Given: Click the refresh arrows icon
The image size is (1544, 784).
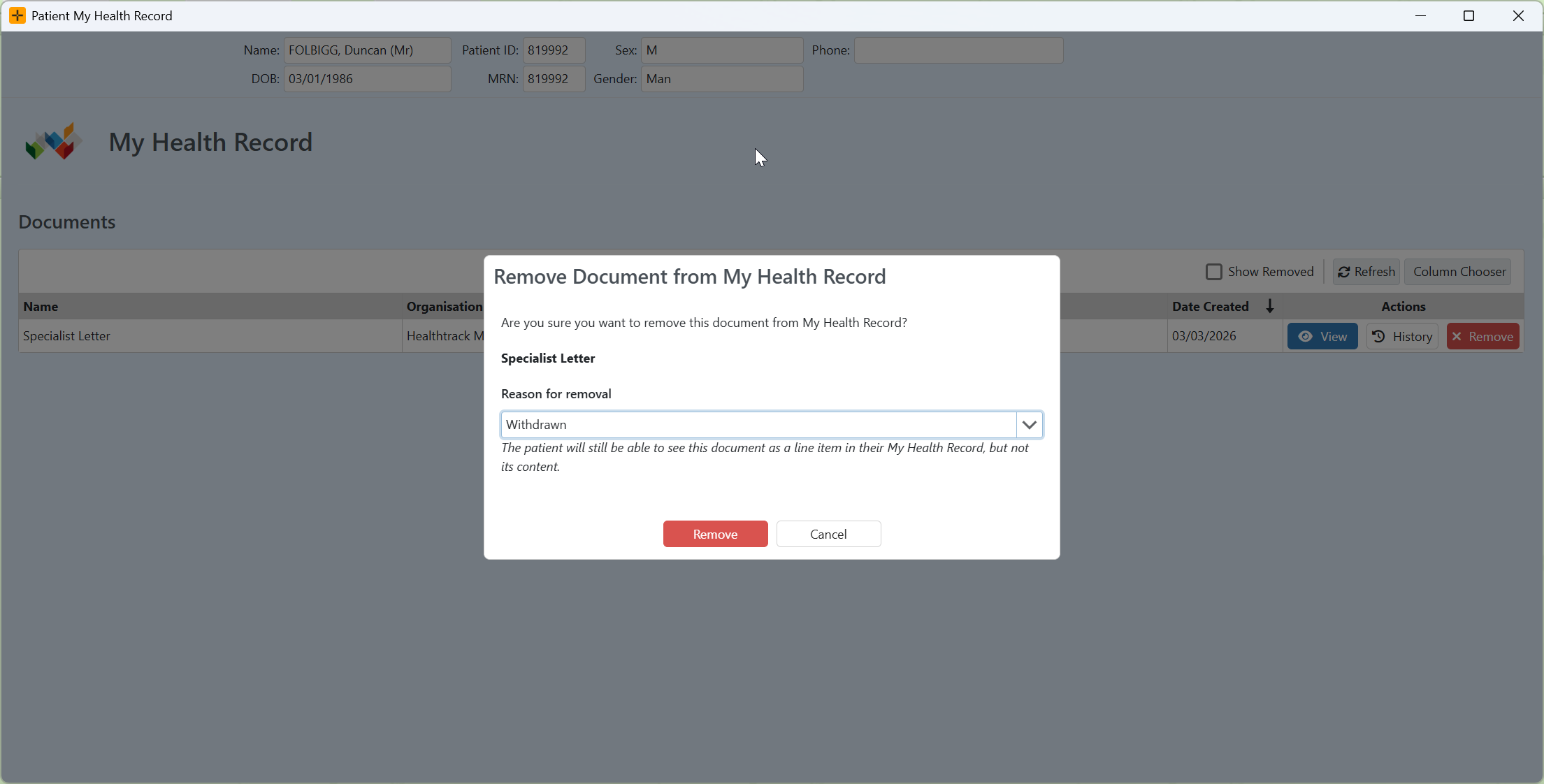Looking at the screenshot, I should click(x=1343, y=272).
